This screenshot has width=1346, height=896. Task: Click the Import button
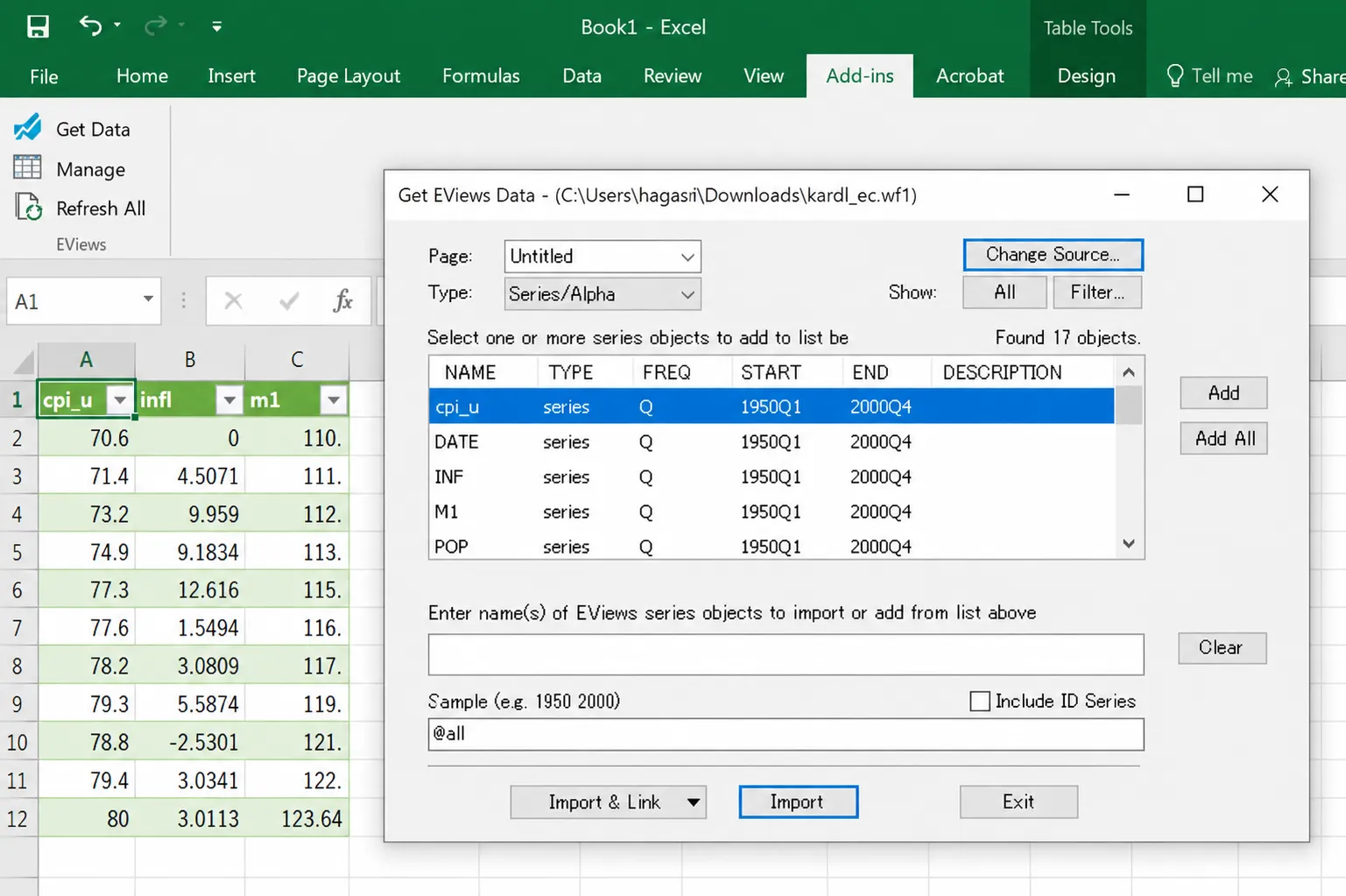pyautogui.click(x=798, y=802)
